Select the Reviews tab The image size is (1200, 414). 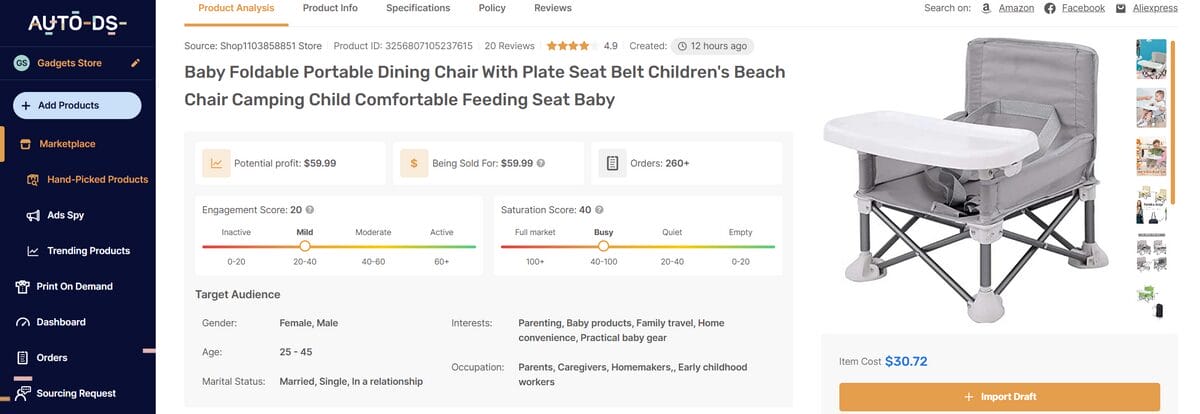click(553, 8)
